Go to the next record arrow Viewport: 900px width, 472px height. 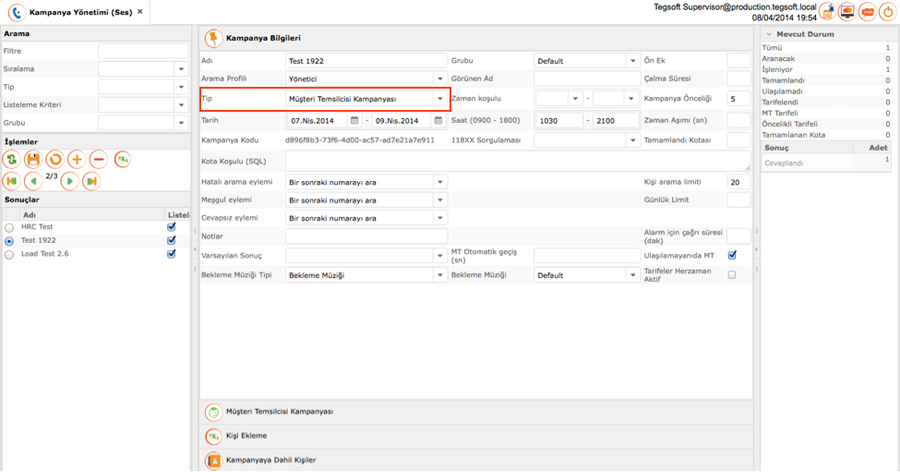coord(69,181)
